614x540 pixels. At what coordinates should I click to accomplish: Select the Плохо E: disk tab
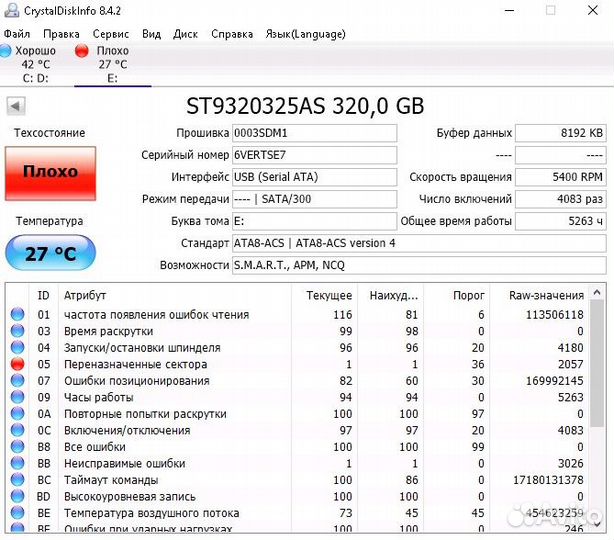(x=113, y=64)
